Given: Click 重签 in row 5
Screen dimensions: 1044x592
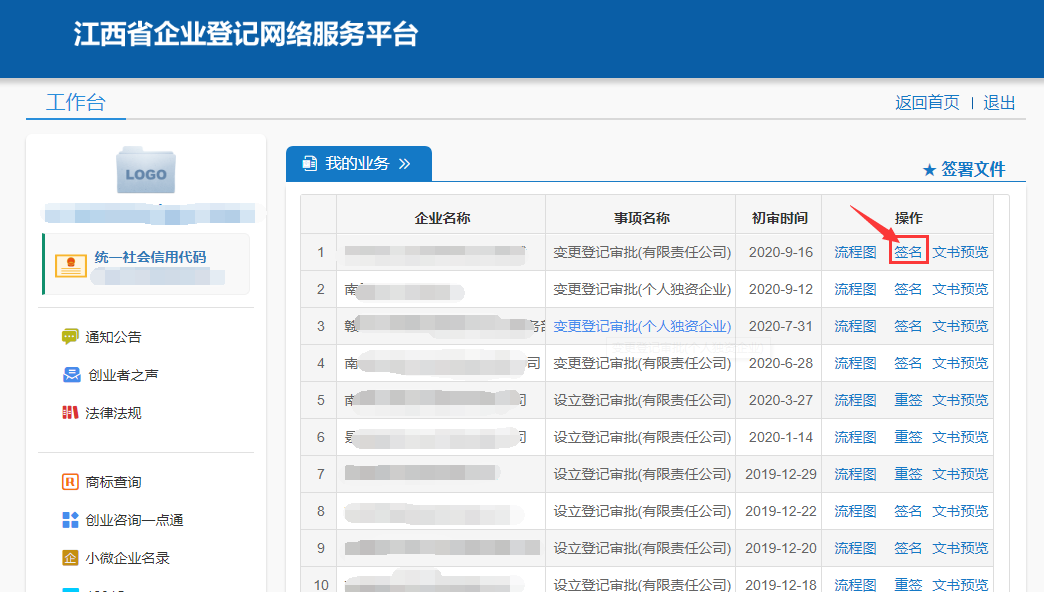Looking at the screenshot, I should pos(908,400).
